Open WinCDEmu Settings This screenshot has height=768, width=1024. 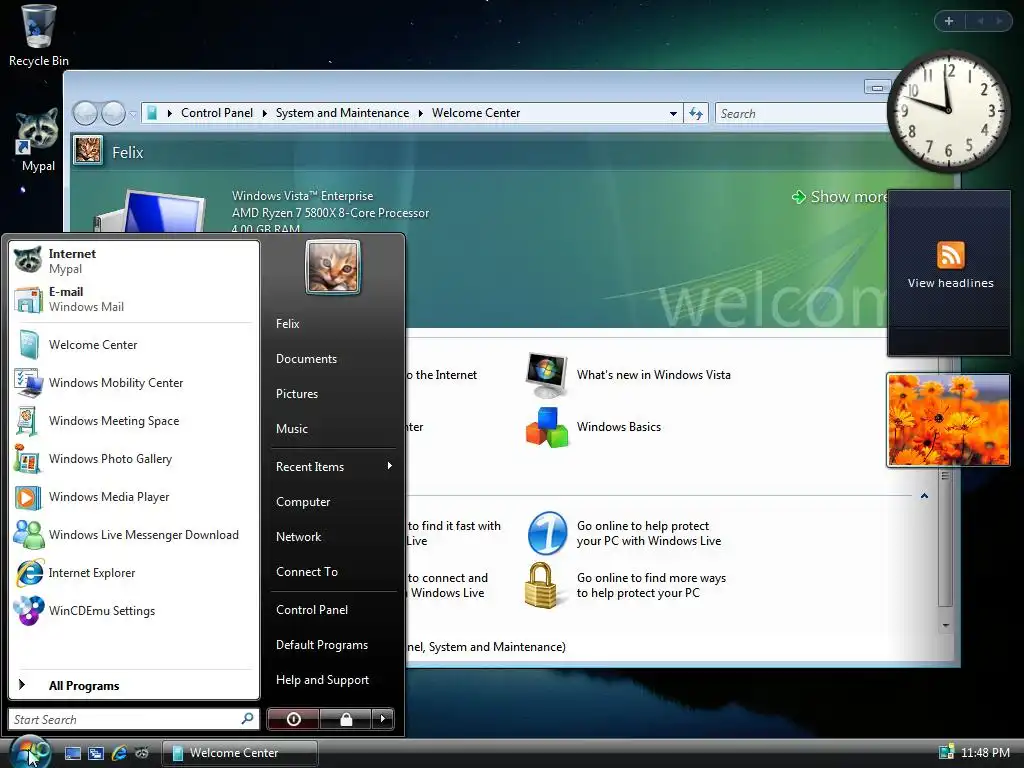coord(134,611)
